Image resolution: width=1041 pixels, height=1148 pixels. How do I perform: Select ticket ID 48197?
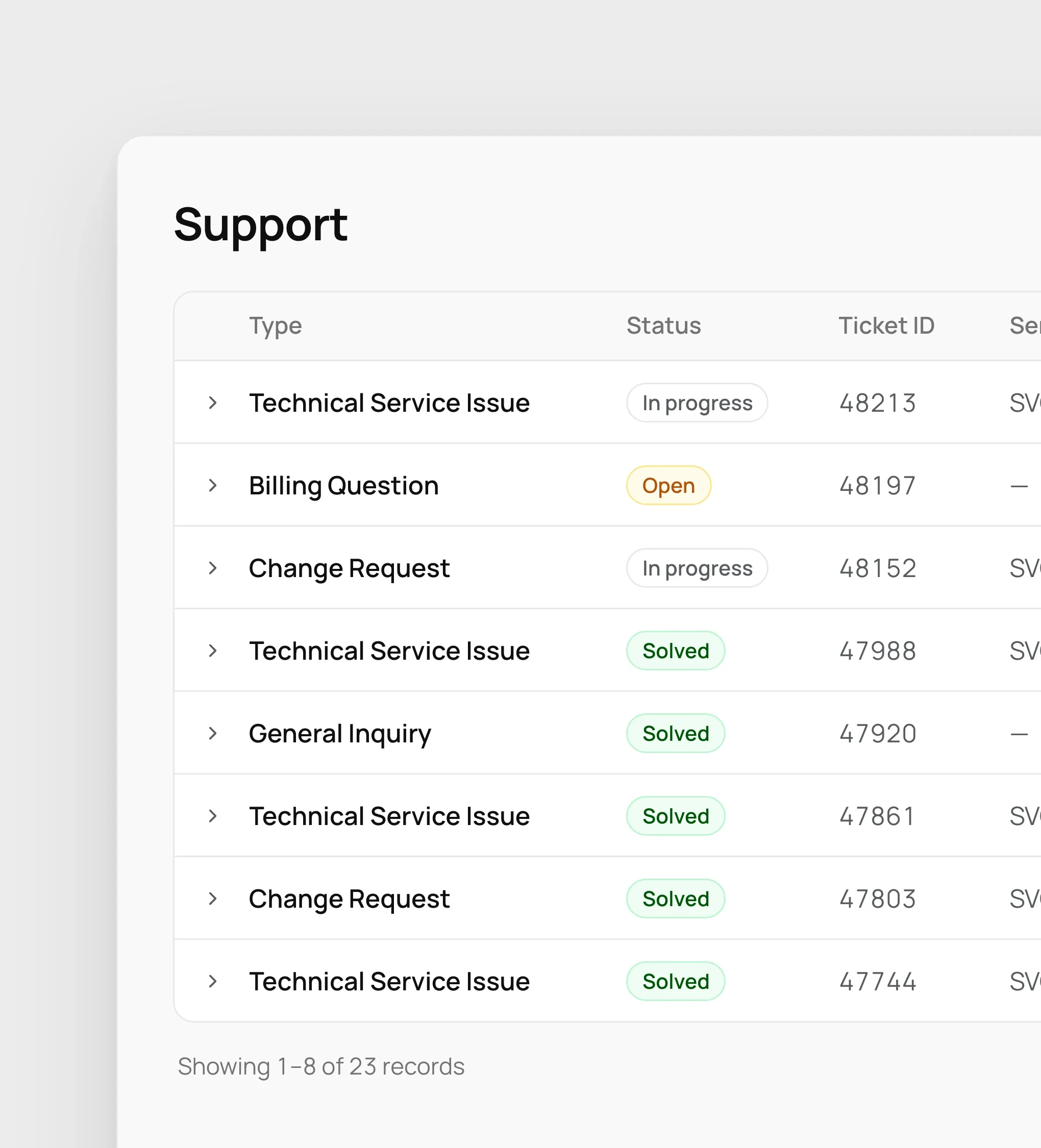click(878, 486)
